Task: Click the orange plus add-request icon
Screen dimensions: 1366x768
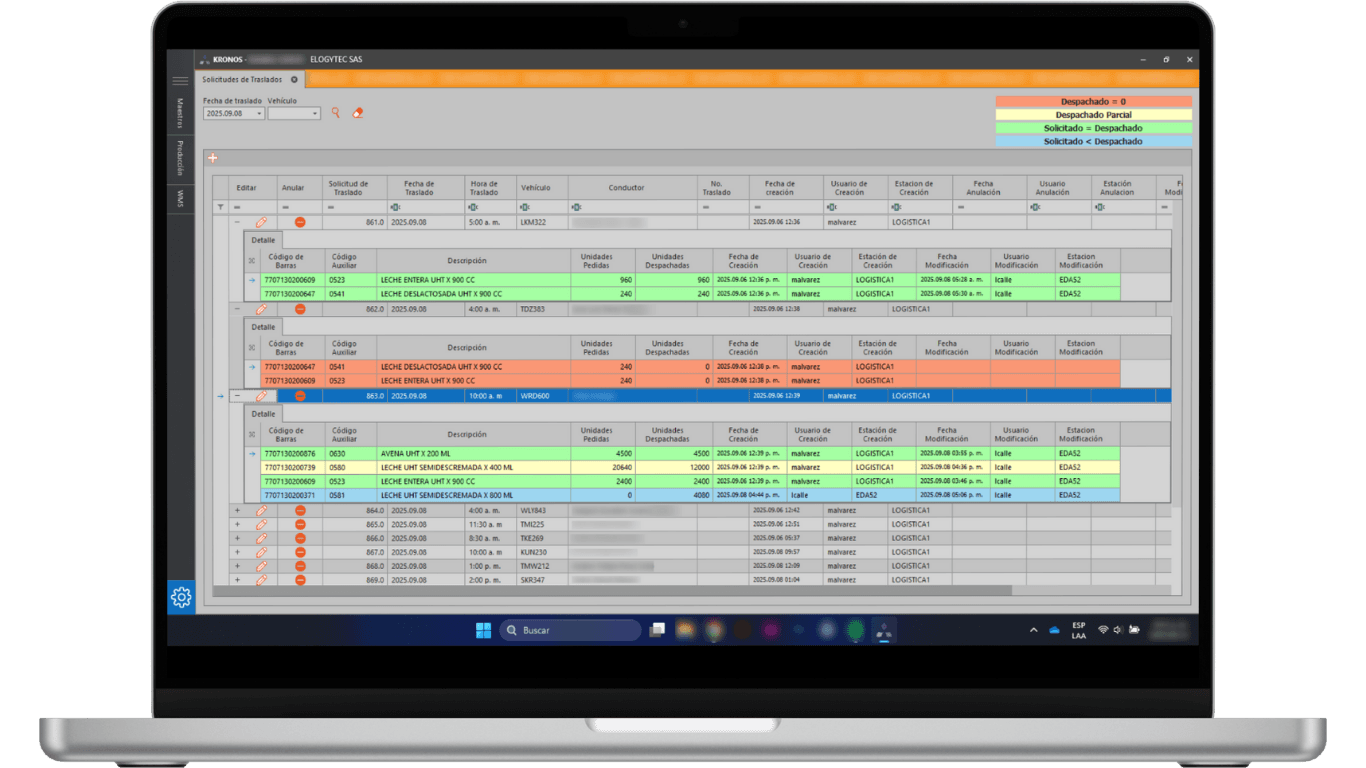Action: click(x=212, y=158)
